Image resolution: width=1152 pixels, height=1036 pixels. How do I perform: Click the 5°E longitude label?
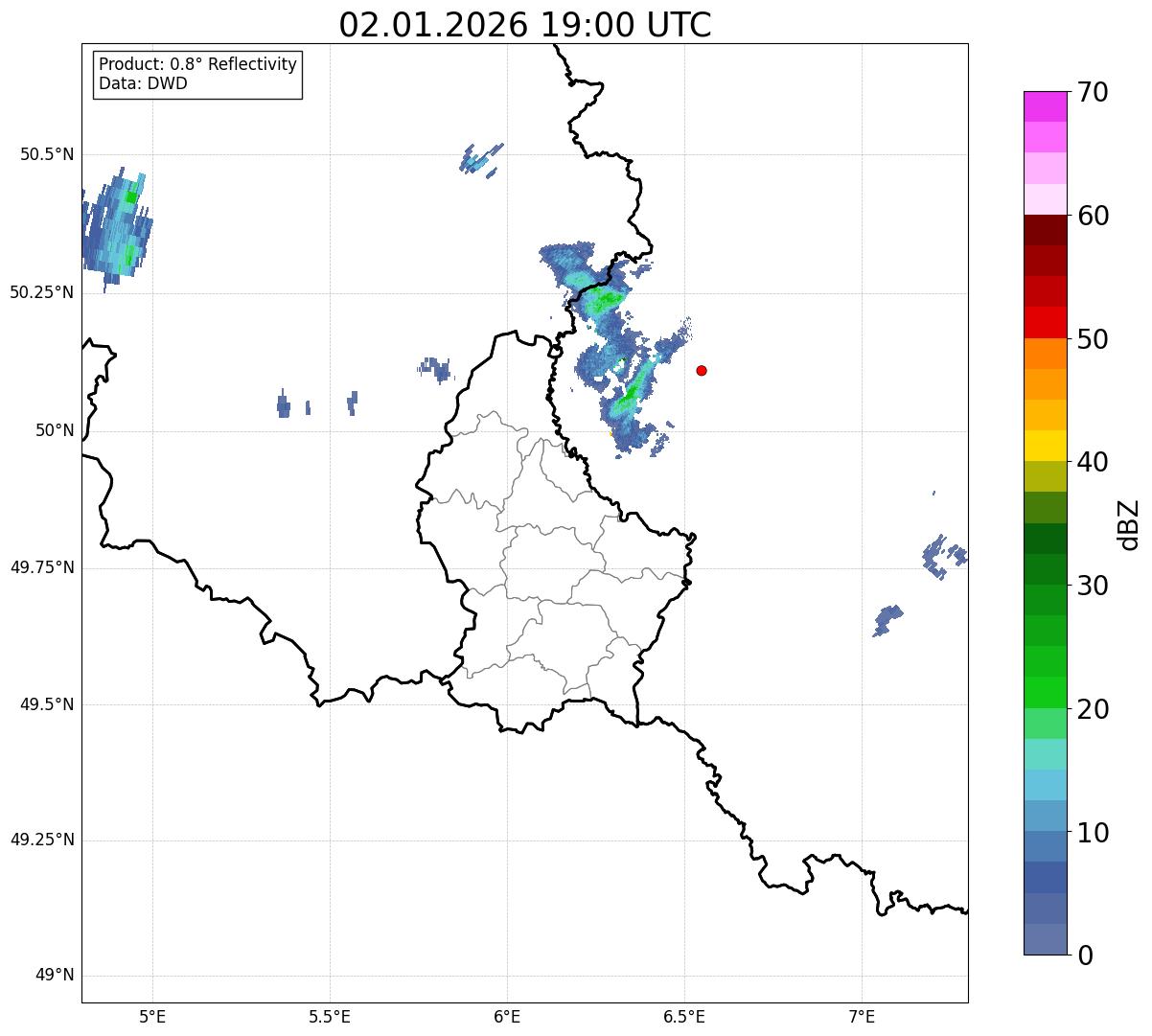[152, 1016]
